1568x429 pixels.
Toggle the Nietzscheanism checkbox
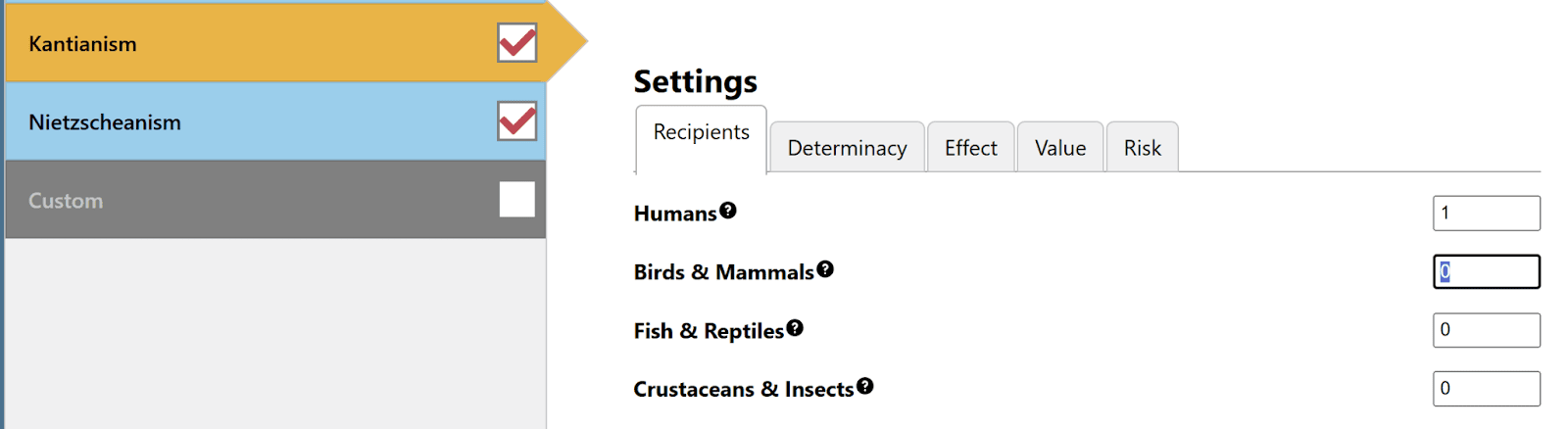click(516, 121)
